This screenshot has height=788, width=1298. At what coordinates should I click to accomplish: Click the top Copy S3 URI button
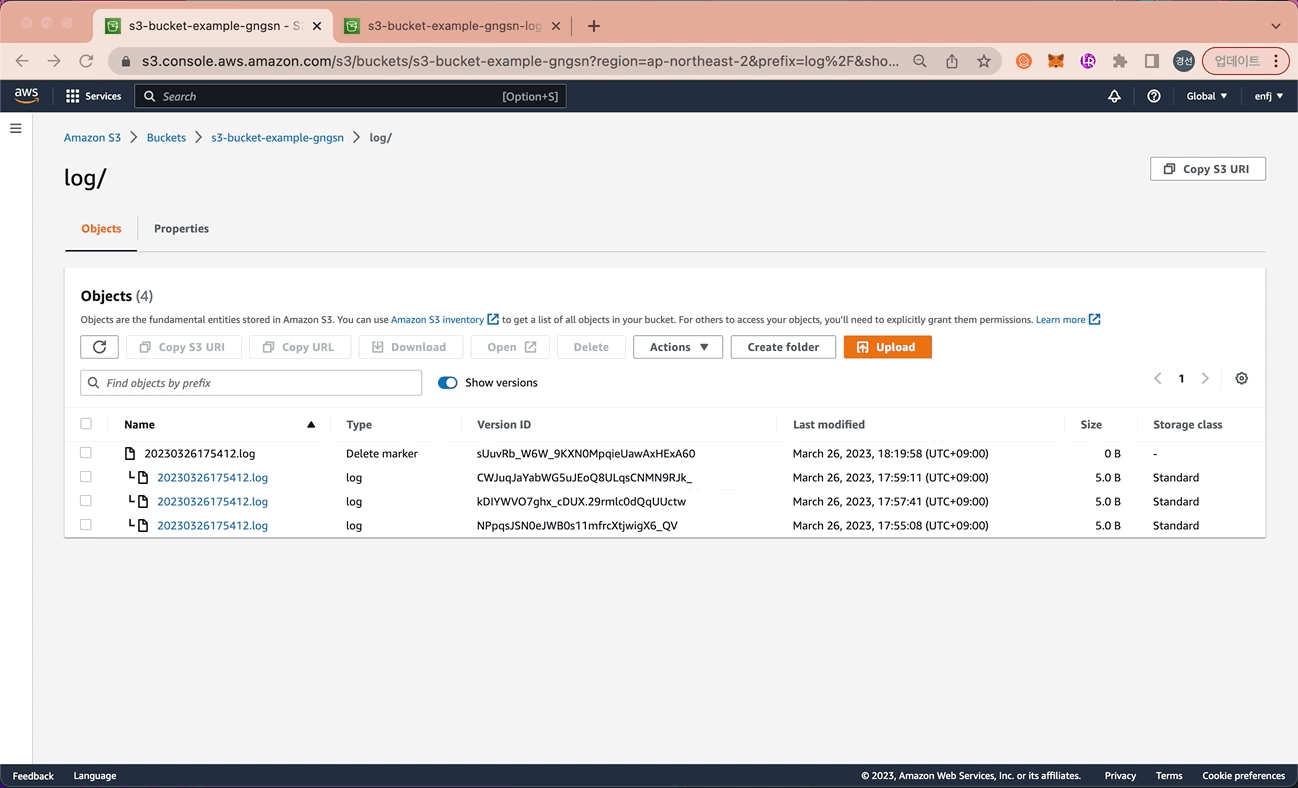click(x=1208, y=169)
